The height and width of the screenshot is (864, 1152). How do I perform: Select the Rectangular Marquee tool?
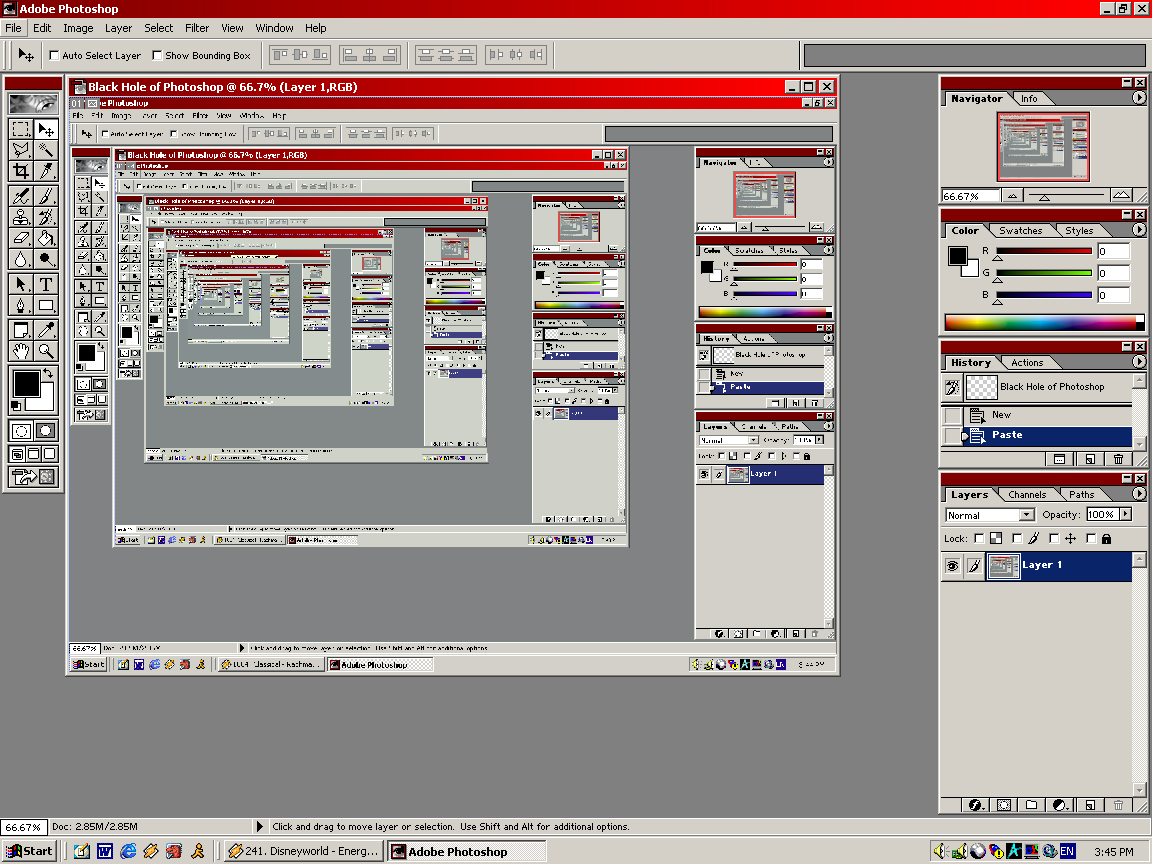(x=21, y=129)
